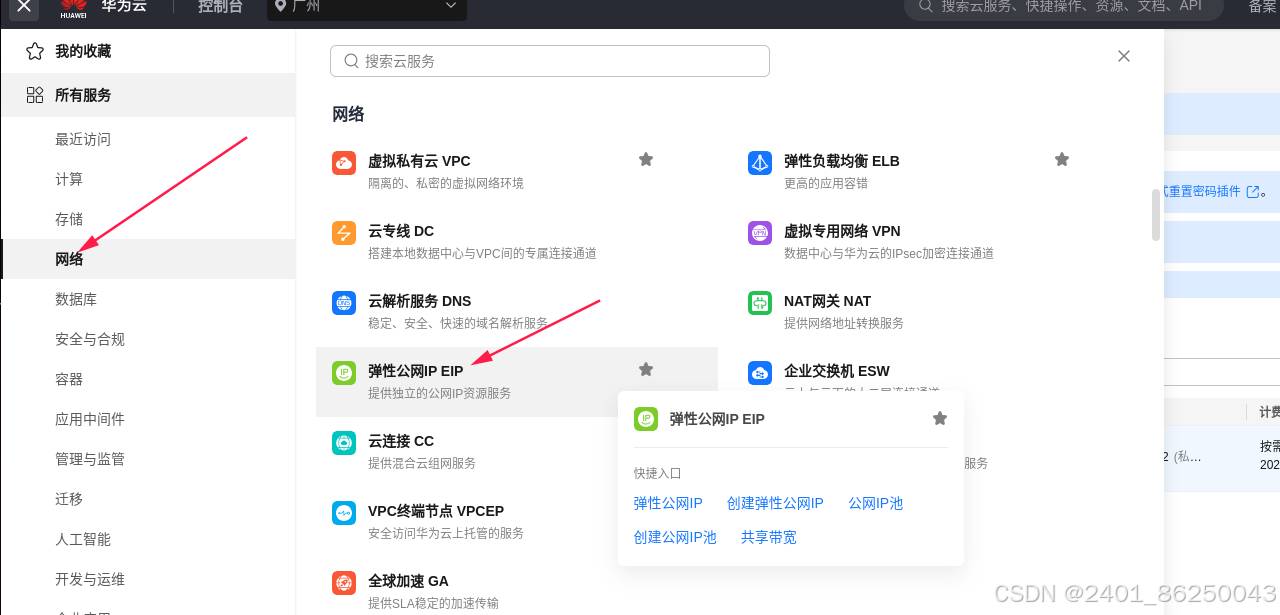Open 云专线 DC service name
The image size is (1280, 615).
click(401, 231)
